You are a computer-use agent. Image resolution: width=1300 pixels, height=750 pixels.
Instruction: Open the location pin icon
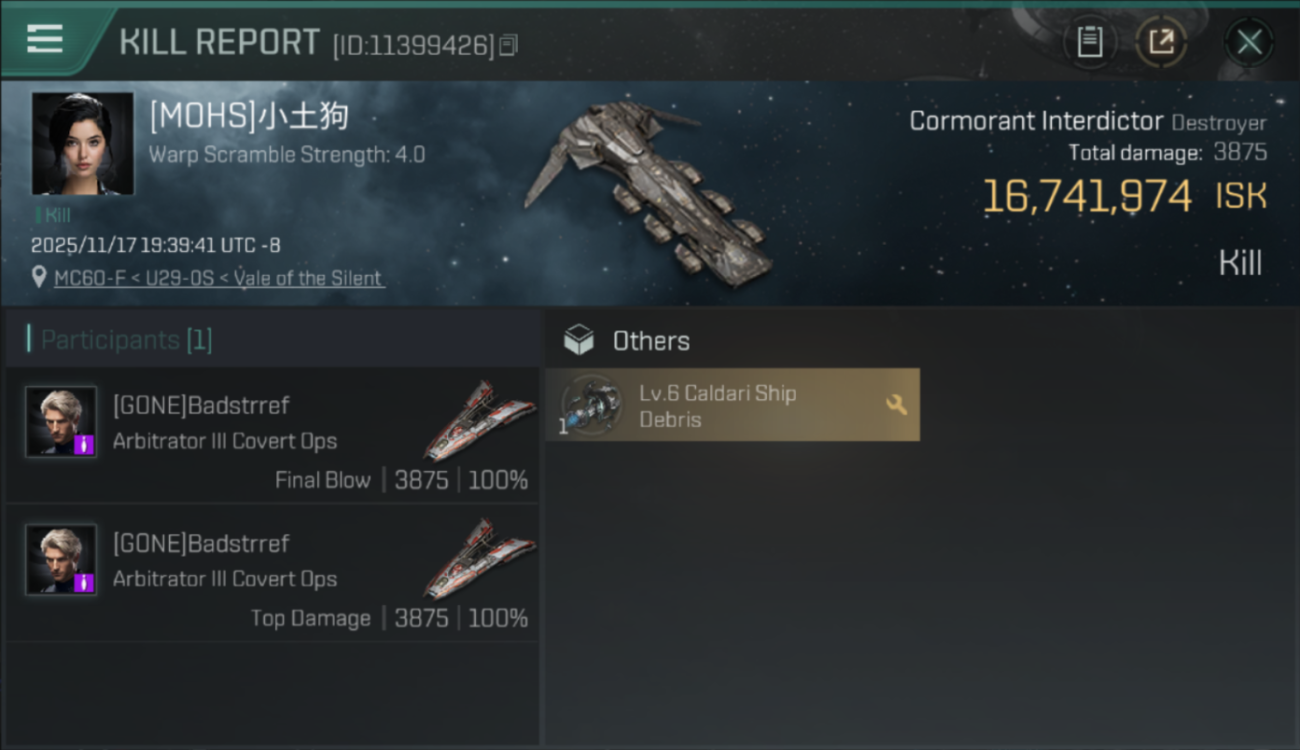pos(39,277)
